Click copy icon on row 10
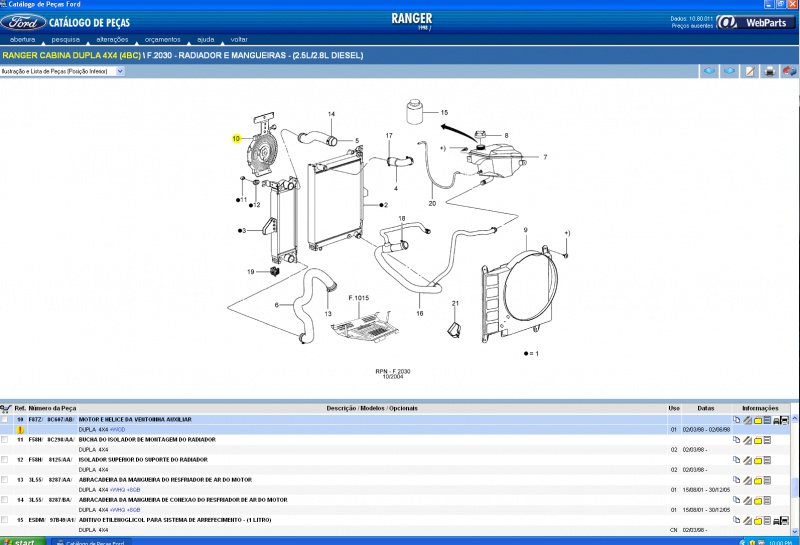Viewport: 800px width, 545px height. tap(737, 419)
